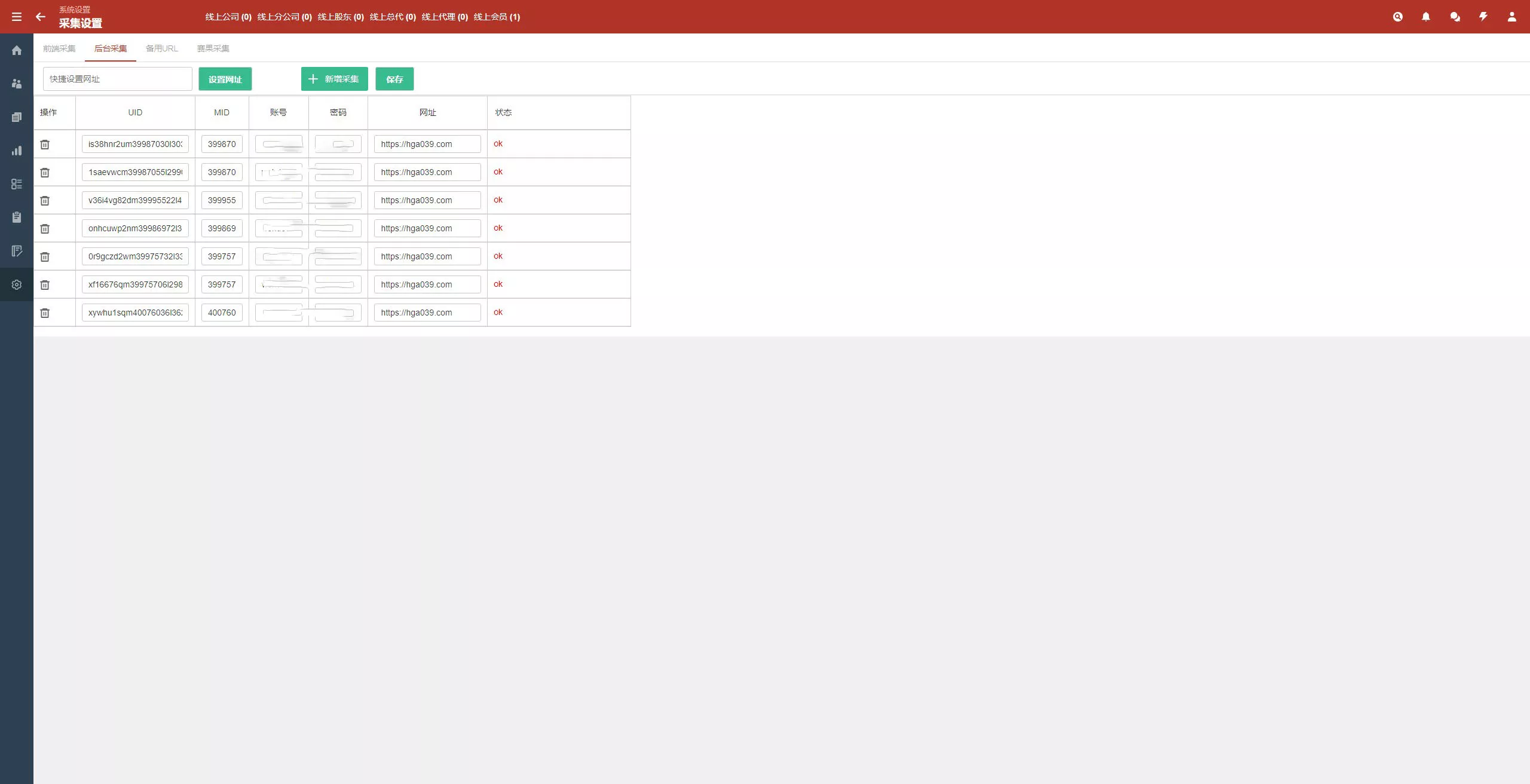Click UID field onhcuwp2nm
The width and height of the screenshot is (1530, 784).
click(135, 228)
